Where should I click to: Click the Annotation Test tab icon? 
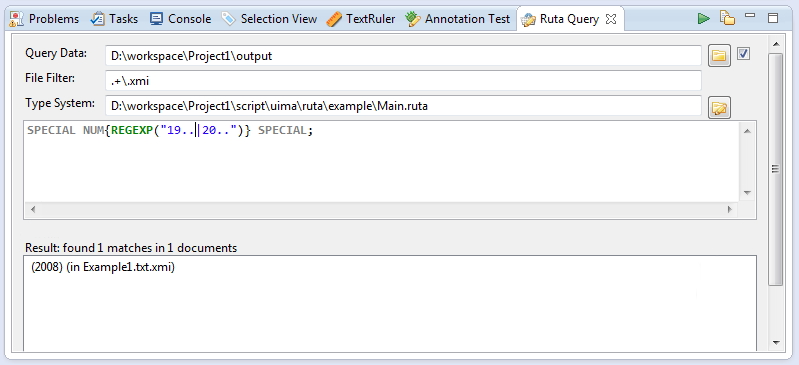[413, 19]
